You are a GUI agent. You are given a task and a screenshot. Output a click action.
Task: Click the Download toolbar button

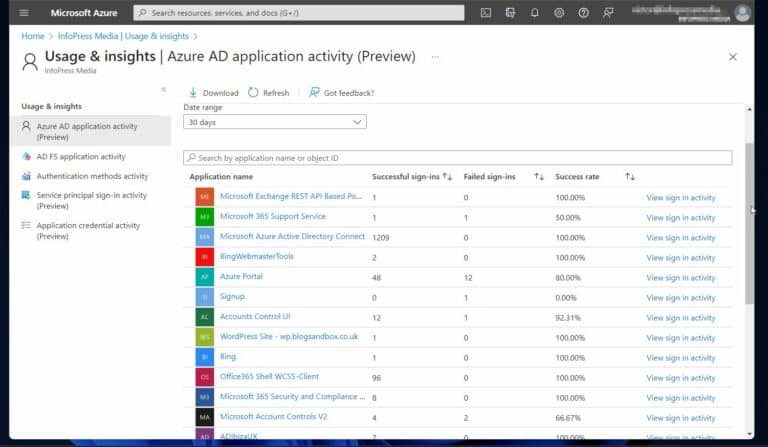(214, 93)
